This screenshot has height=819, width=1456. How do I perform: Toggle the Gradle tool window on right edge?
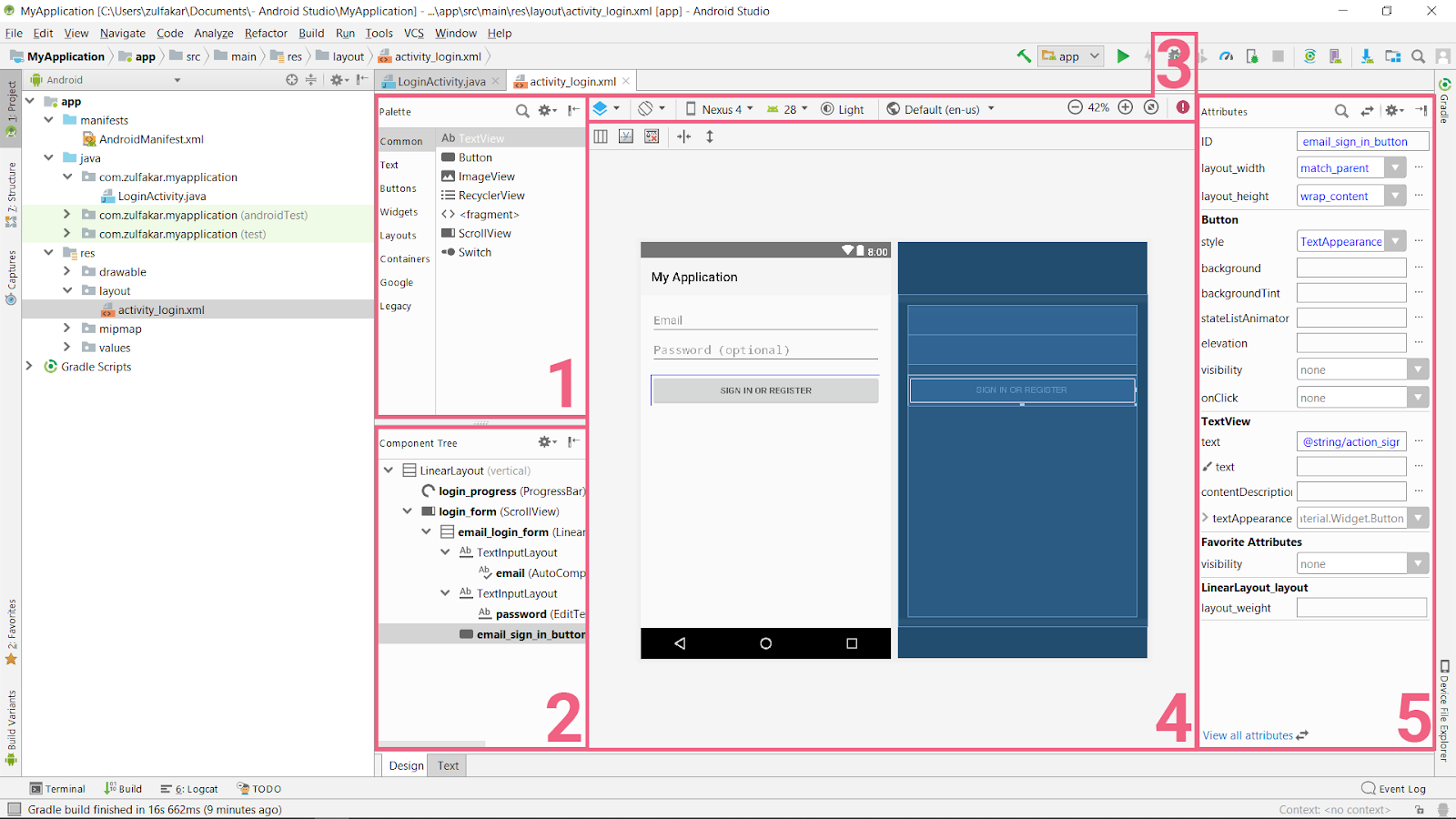(x=1444, y=102)
